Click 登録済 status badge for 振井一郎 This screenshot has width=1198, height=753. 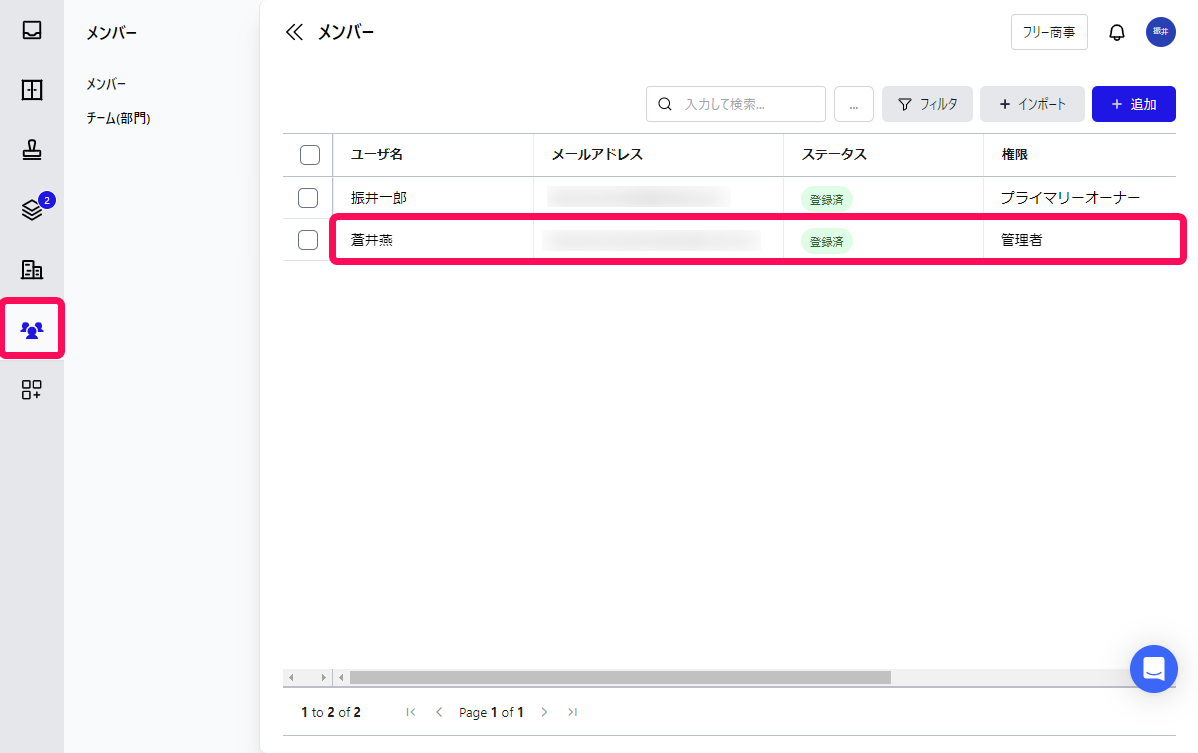pyautogui.click(x=826, y=199)
